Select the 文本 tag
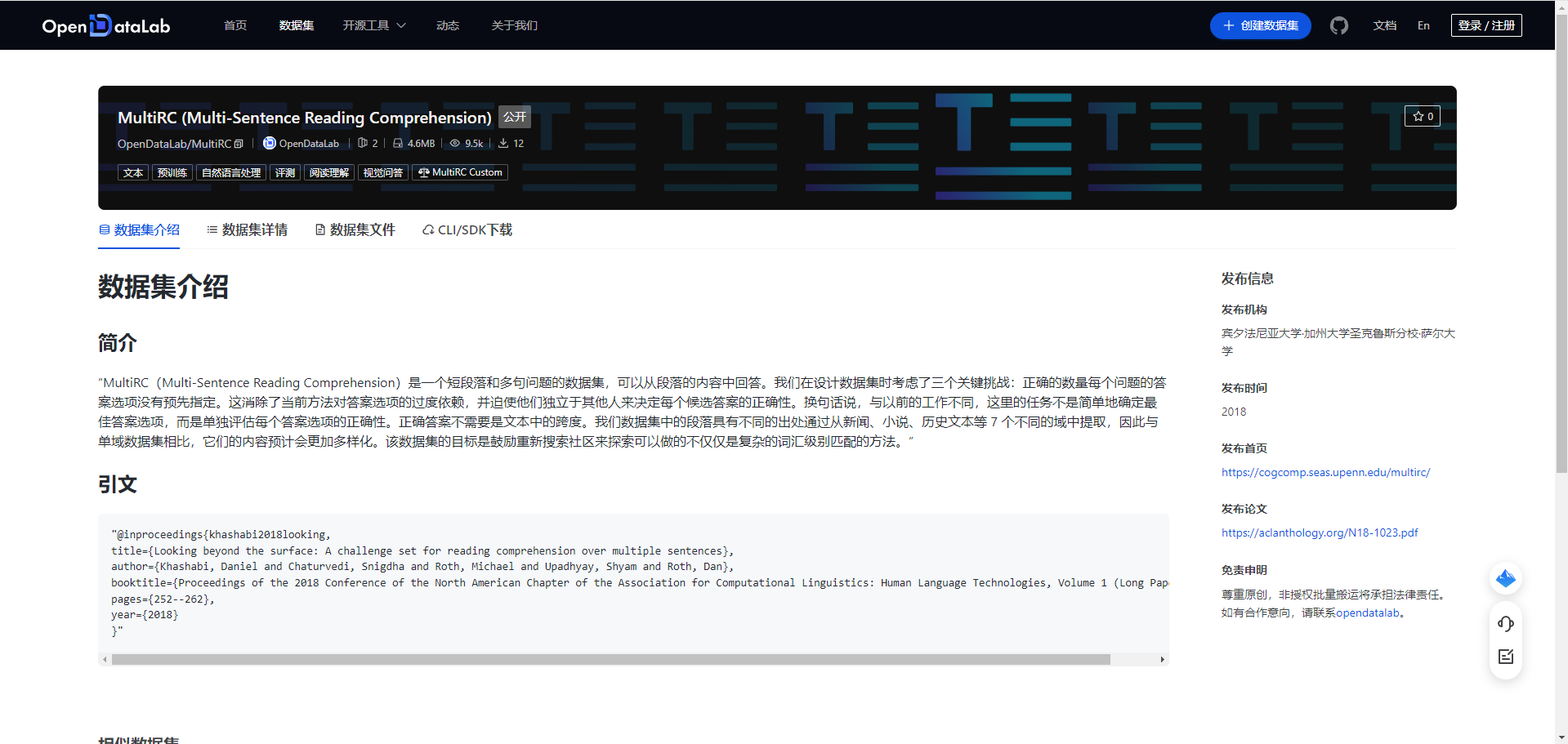Viewport: 1568px width, 744px height. point(133,172)
